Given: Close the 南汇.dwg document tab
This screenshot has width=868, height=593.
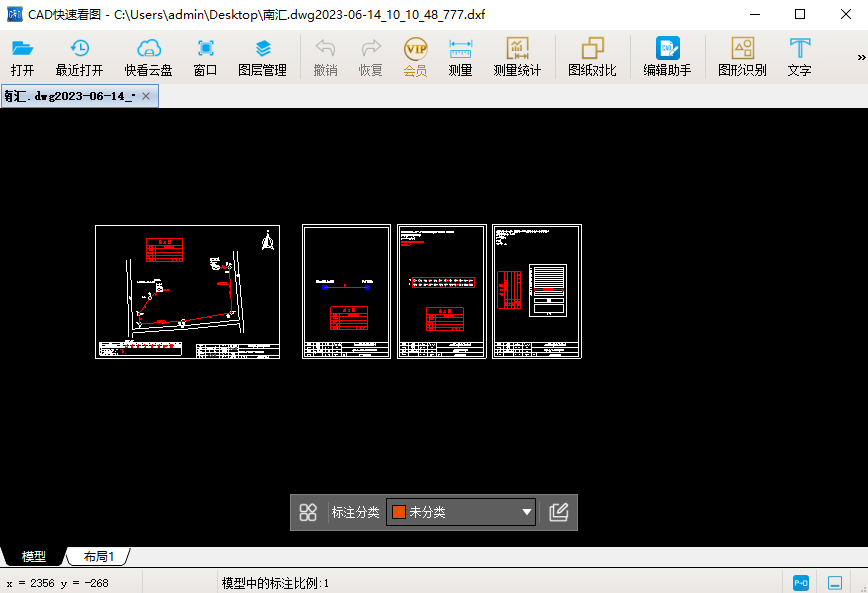Looking at the screenshot, I should (x=146, y=96).
